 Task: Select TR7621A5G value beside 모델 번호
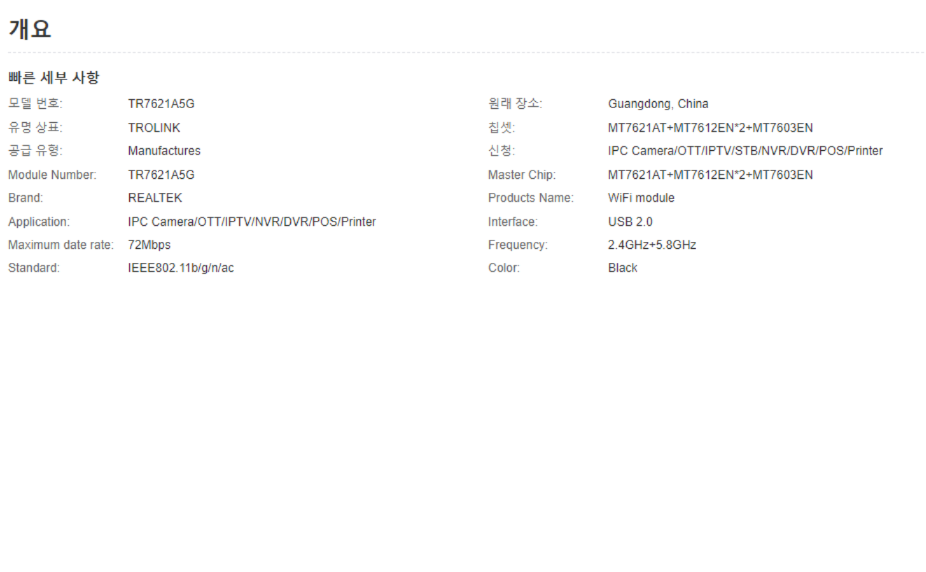click(x=161, y=104)
